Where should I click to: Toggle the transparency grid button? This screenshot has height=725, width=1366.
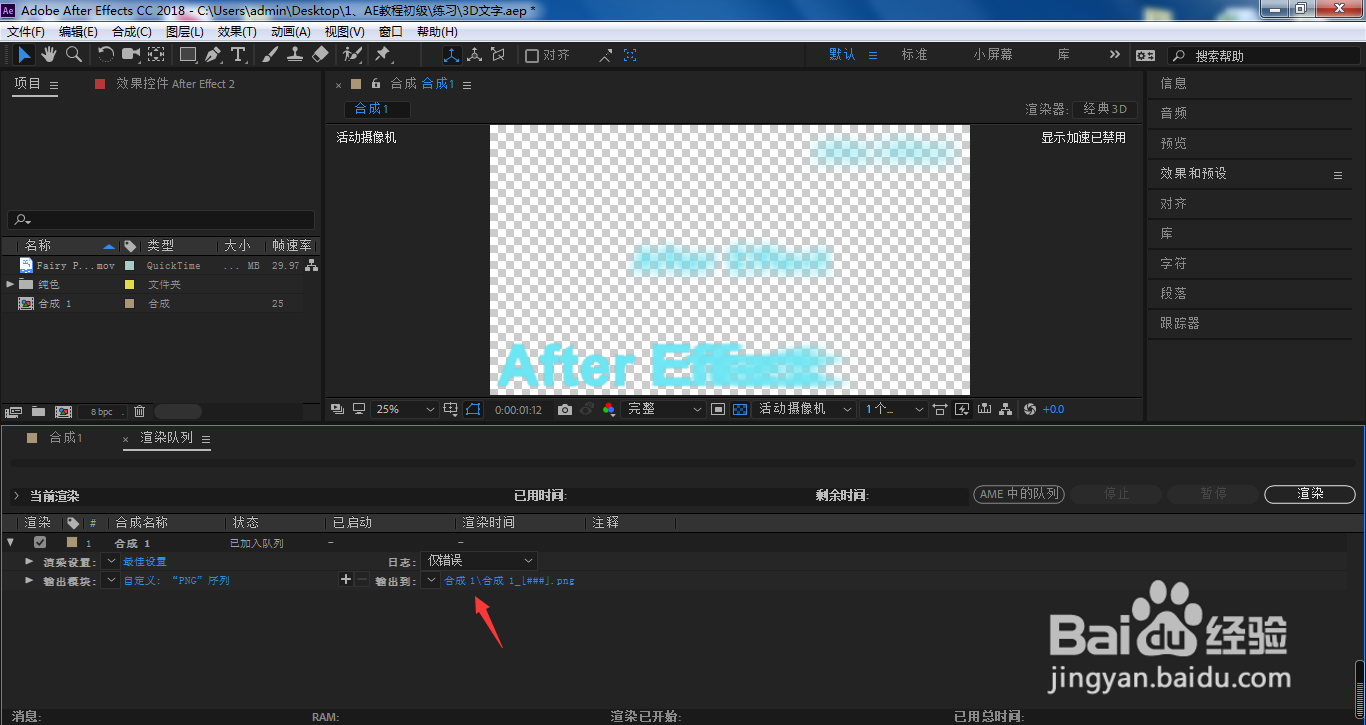click(740, 409)
